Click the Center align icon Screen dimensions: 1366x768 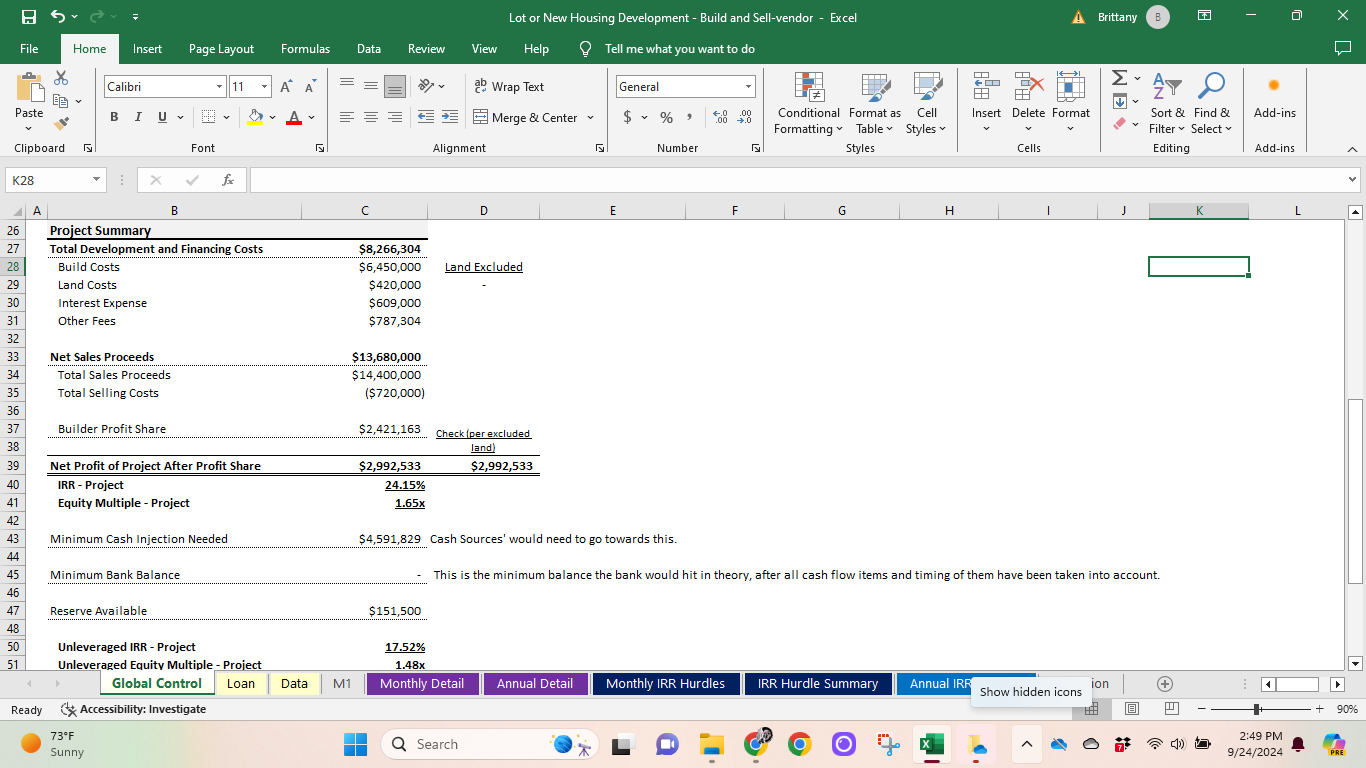click(370, 117)
